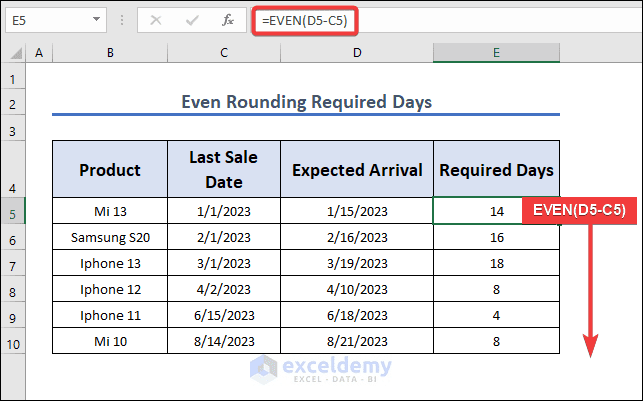
Task: Select the 'Expected Arrival' header cell
Action: pyautogui.click(x=357, y=169)
